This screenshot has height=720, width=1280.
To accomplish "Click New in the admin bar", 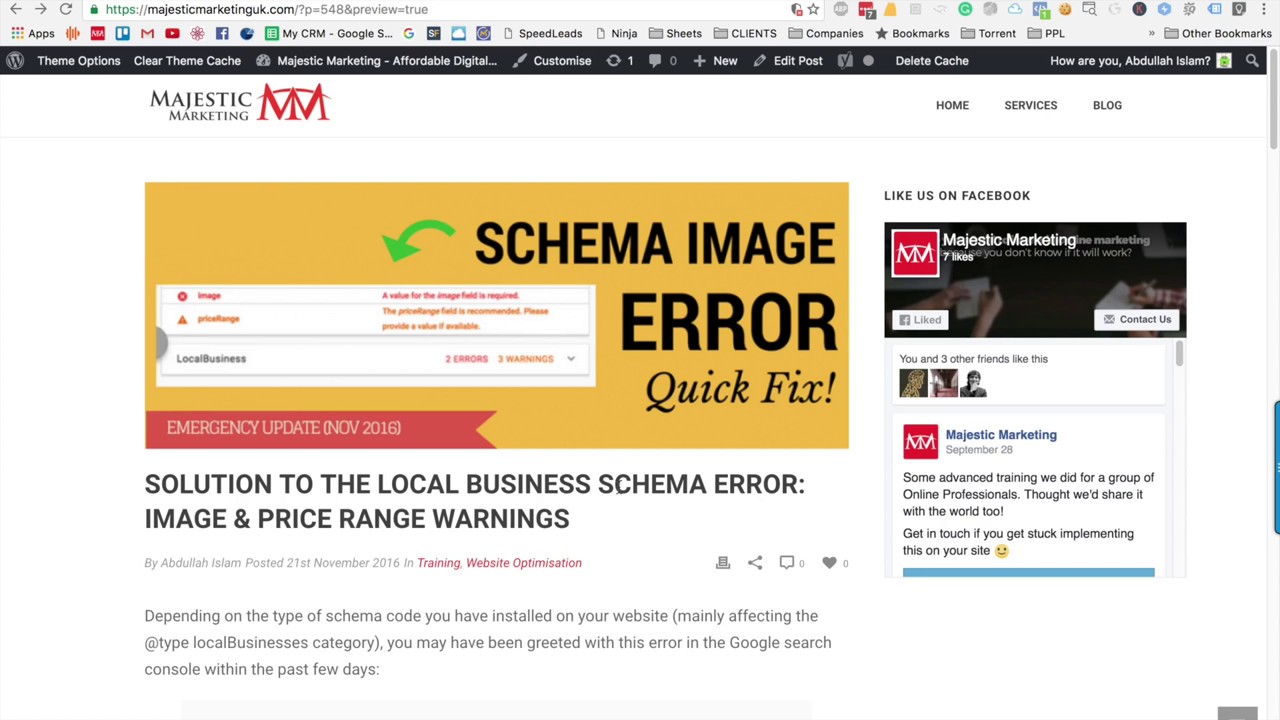I will point(715,60).
